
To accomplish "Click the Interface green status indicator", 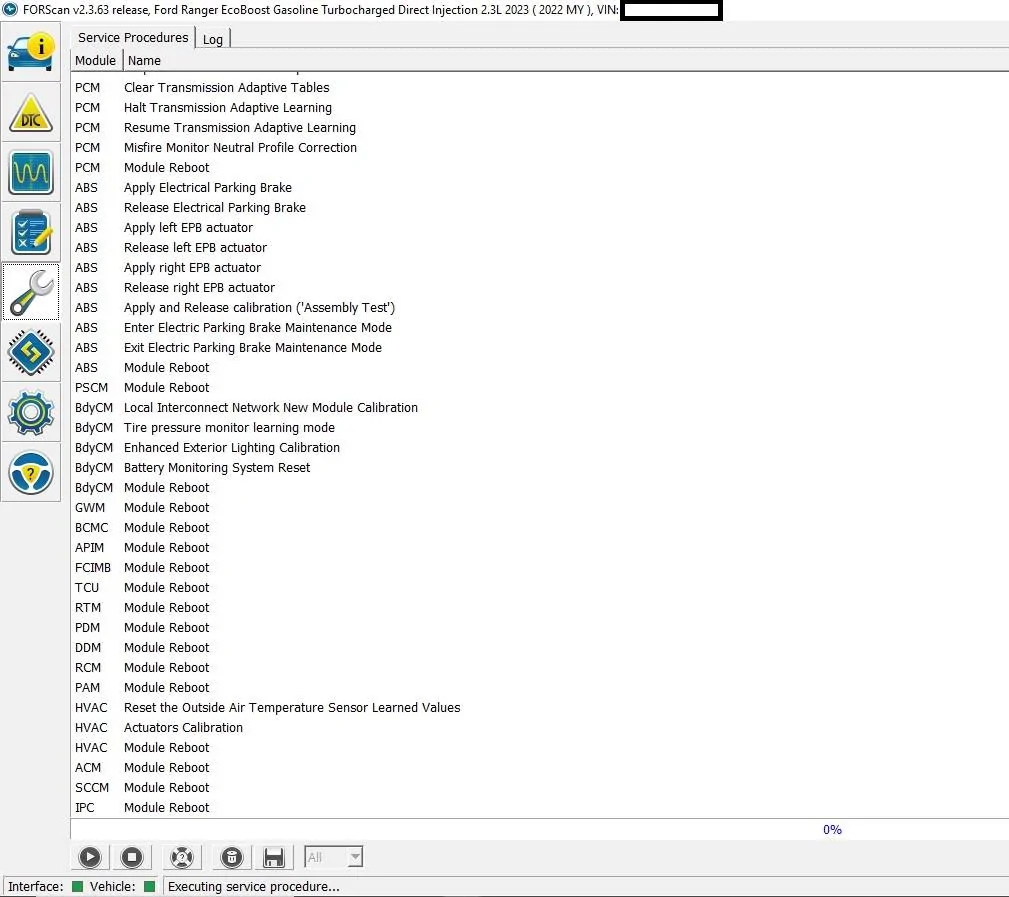I will 77,886.
